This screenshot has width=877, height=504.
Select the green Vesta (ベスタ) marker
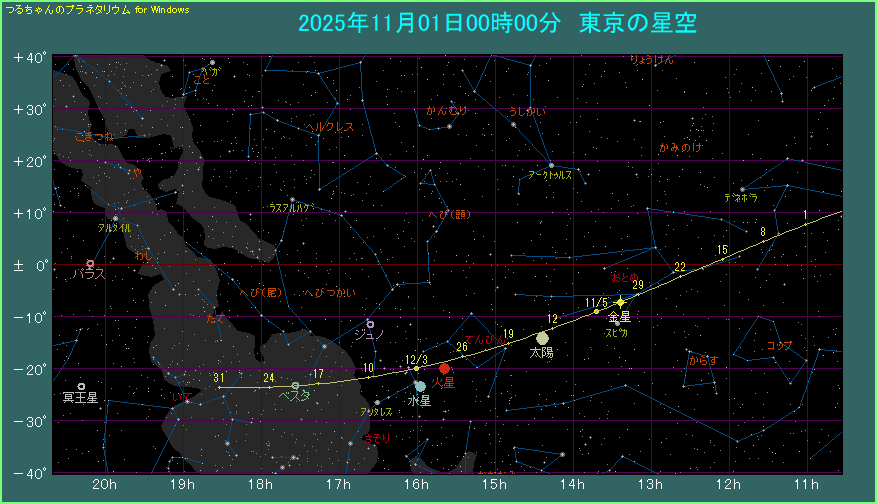pos(295,385)
